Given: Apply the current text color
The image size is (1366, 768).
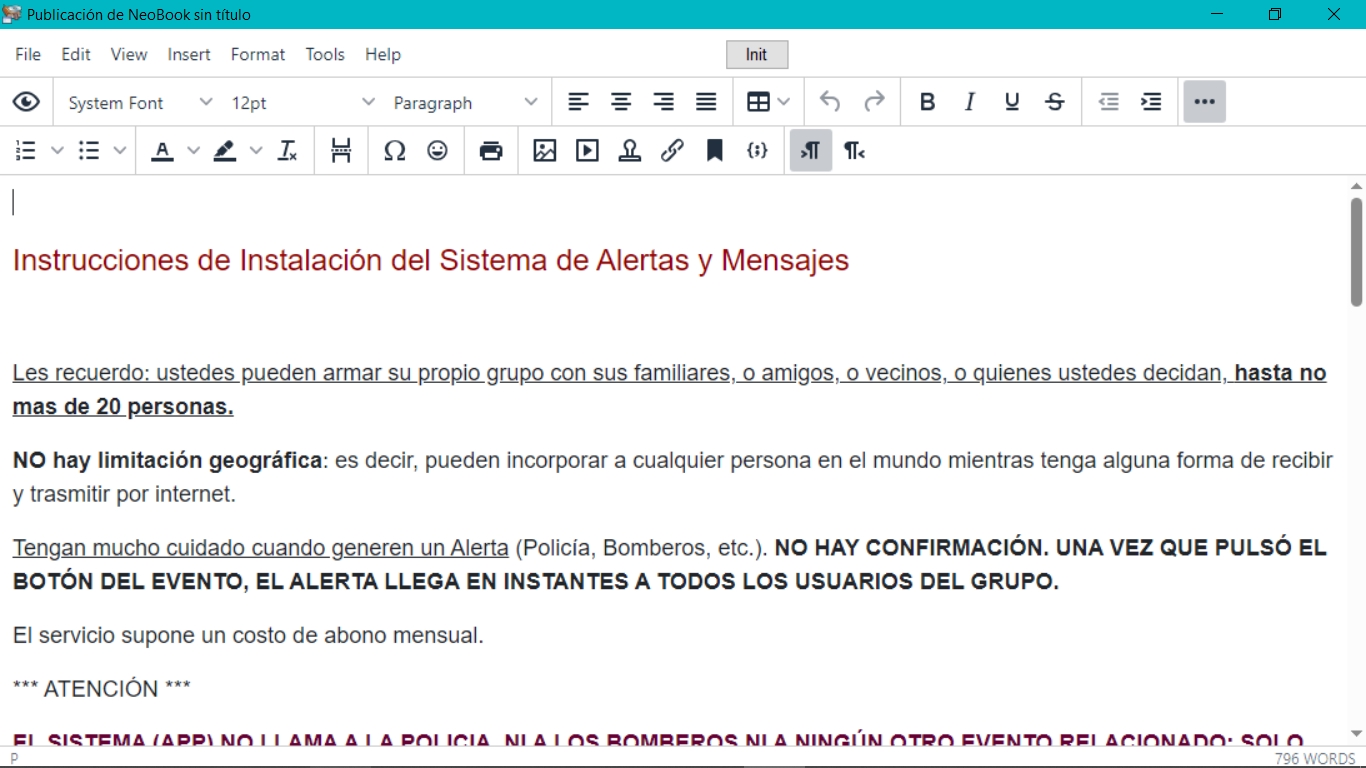Looking at the screenshot, I should [x=162, y=151].
